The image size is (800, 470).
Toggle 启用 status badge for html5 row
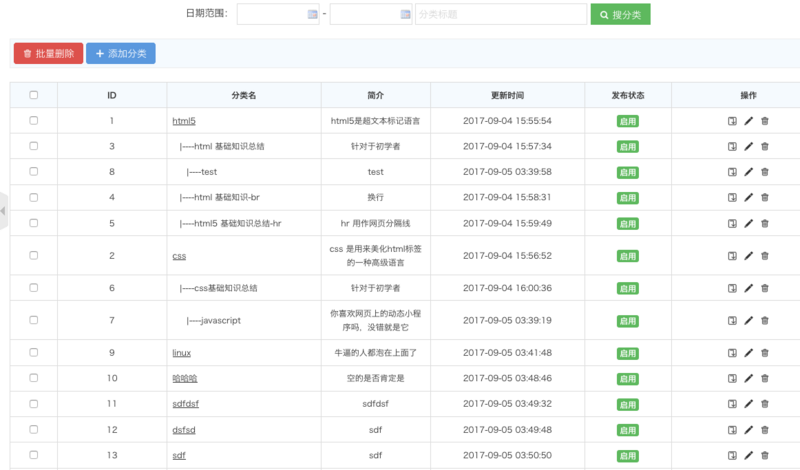628,121
